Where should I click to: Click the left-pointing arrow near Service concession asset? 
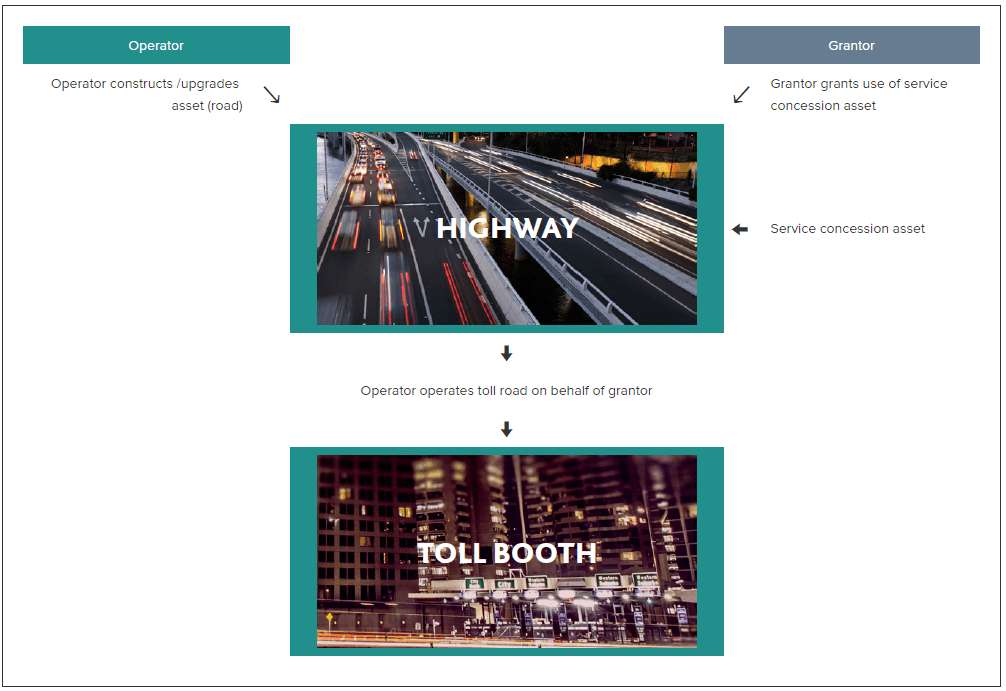[740, 229]
